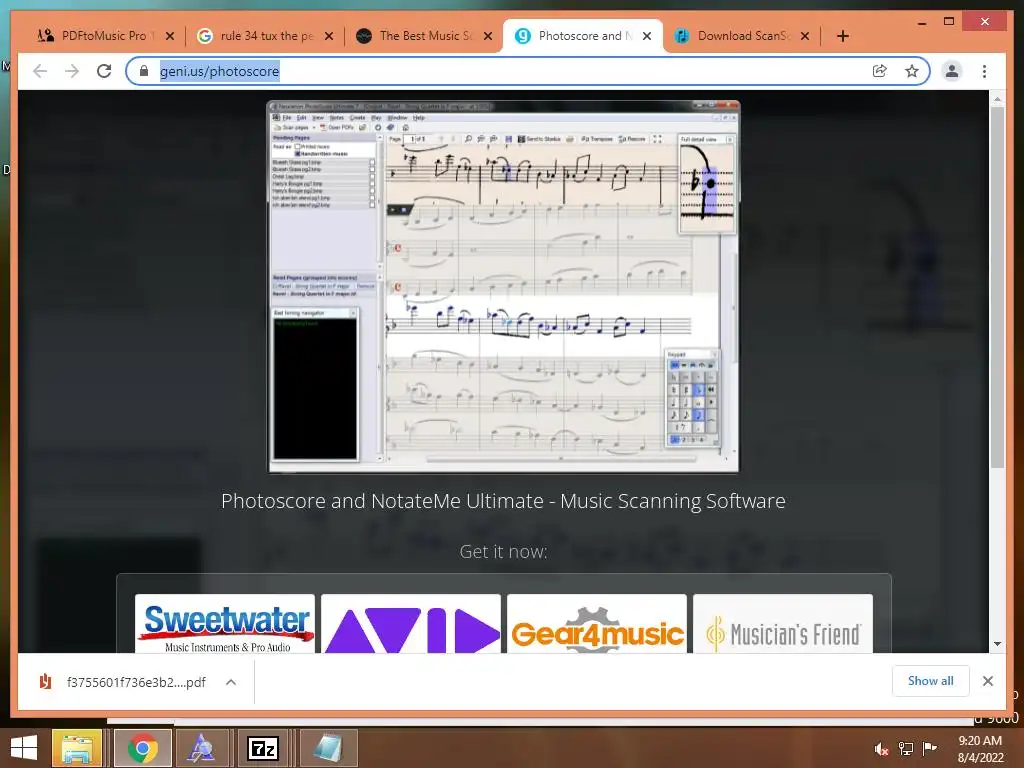Go forward to the next page

tap(72, 71)
